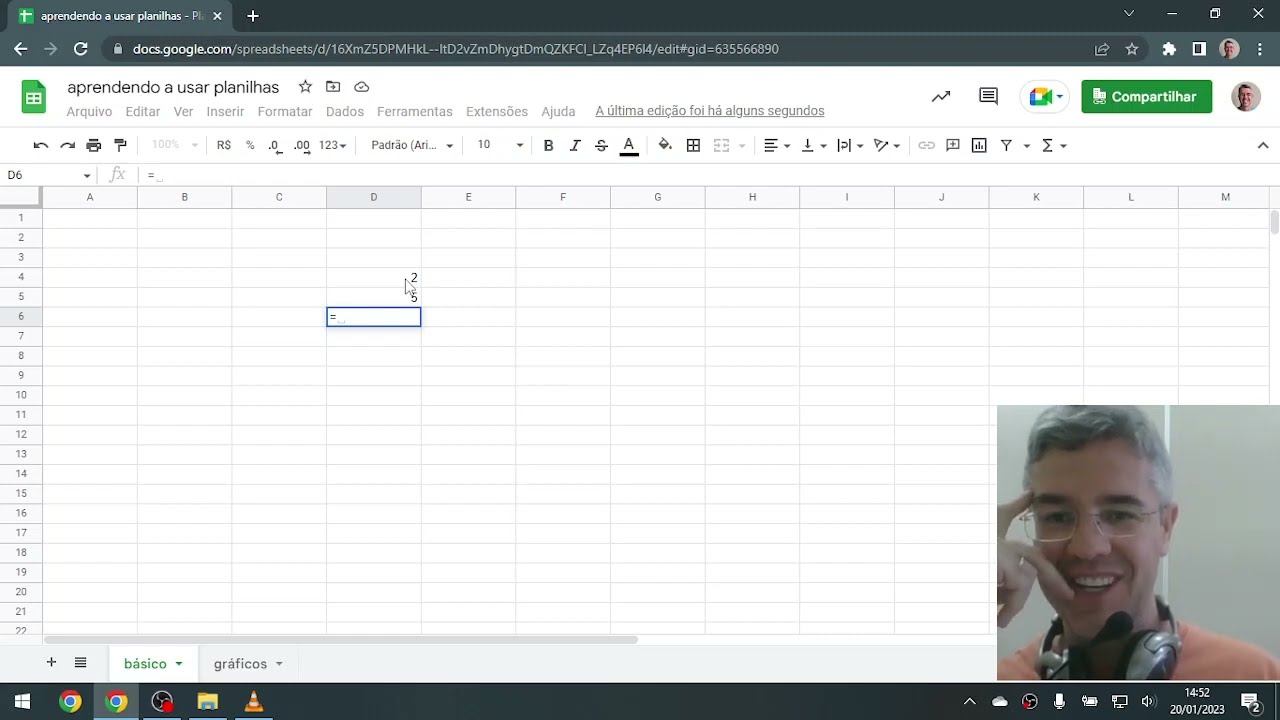Open vertical align dropdown

[x=814, y=145]
